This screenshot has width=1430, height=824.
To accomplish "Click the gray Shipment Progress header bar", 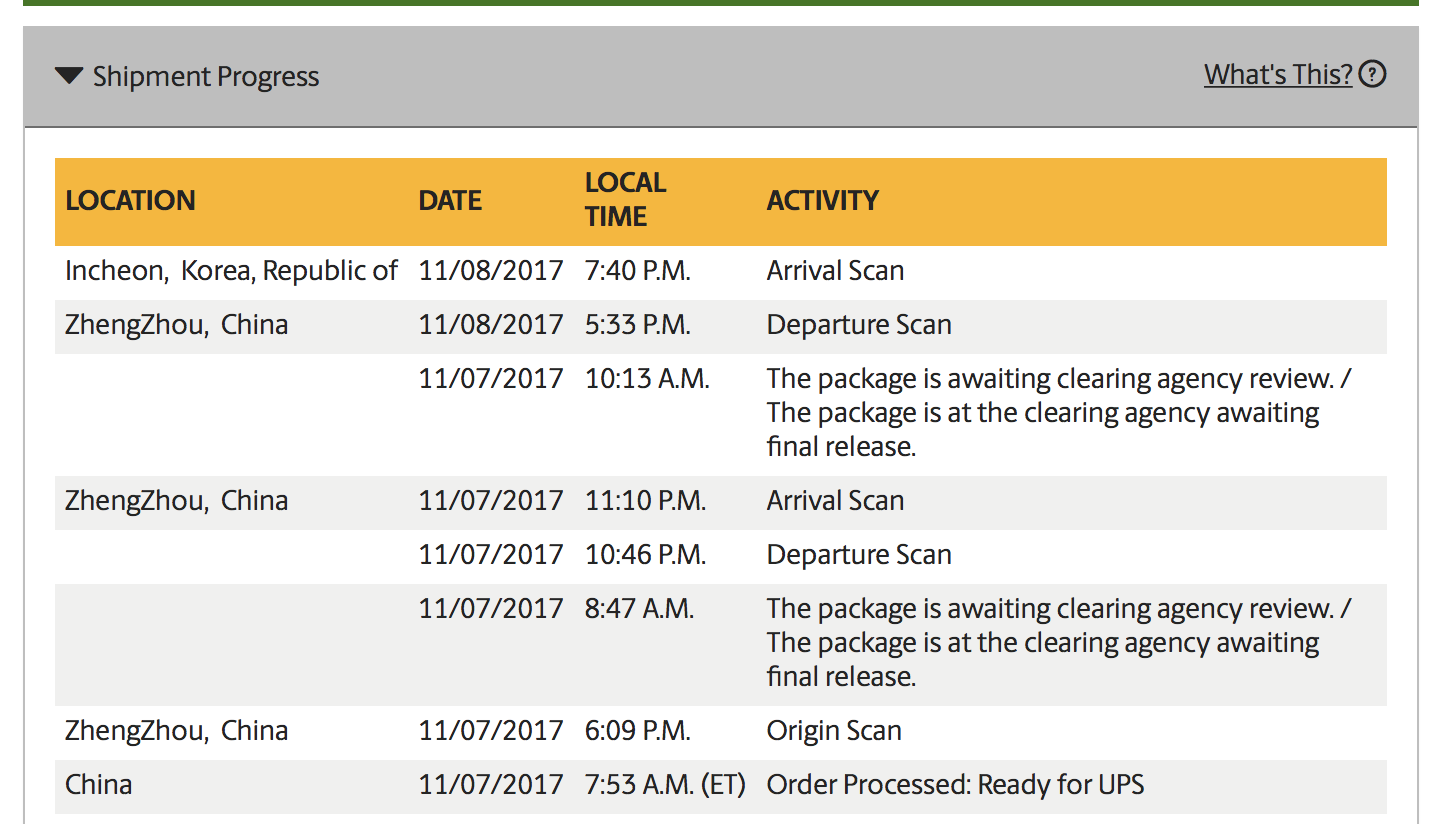I will (720, 77).
